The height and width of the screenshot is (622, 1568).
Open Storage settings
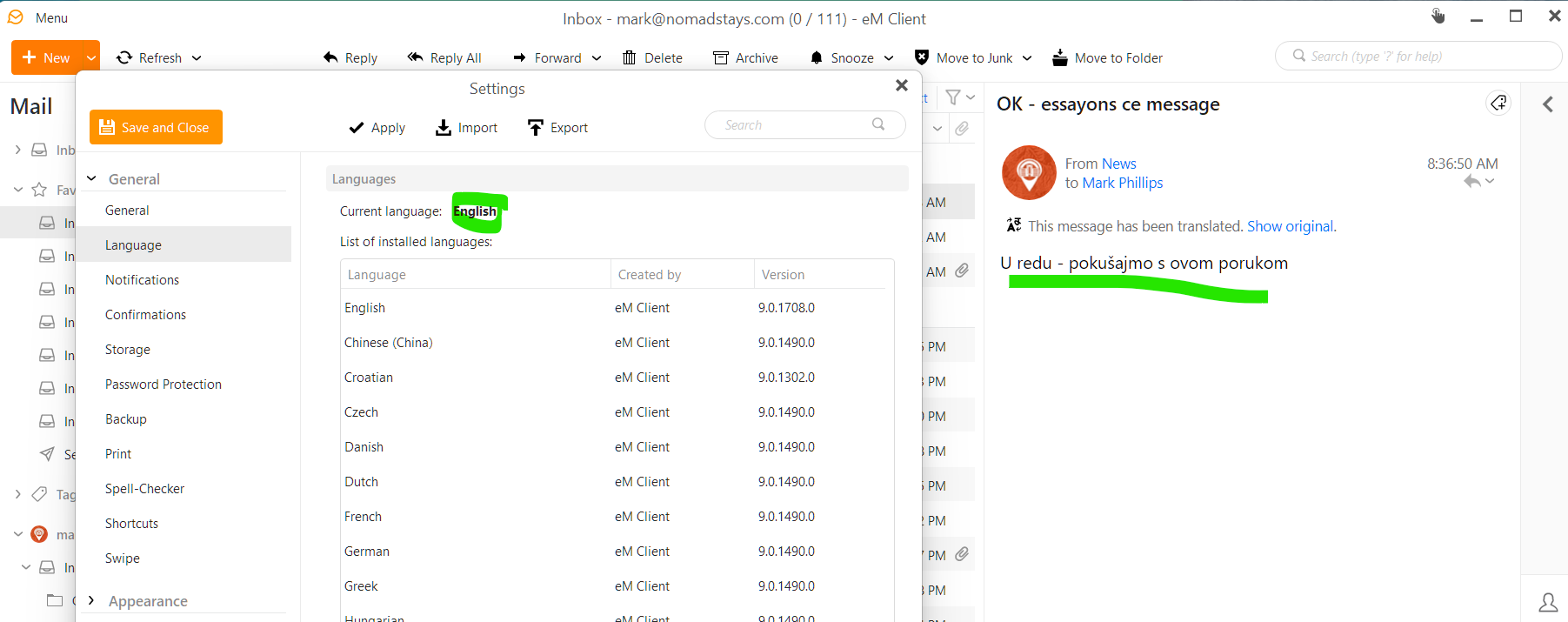click(128, 350)
